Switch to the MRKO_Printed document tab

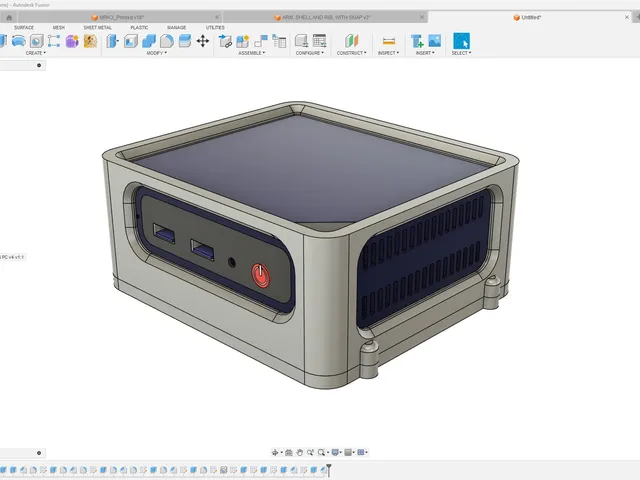(118, 17)
